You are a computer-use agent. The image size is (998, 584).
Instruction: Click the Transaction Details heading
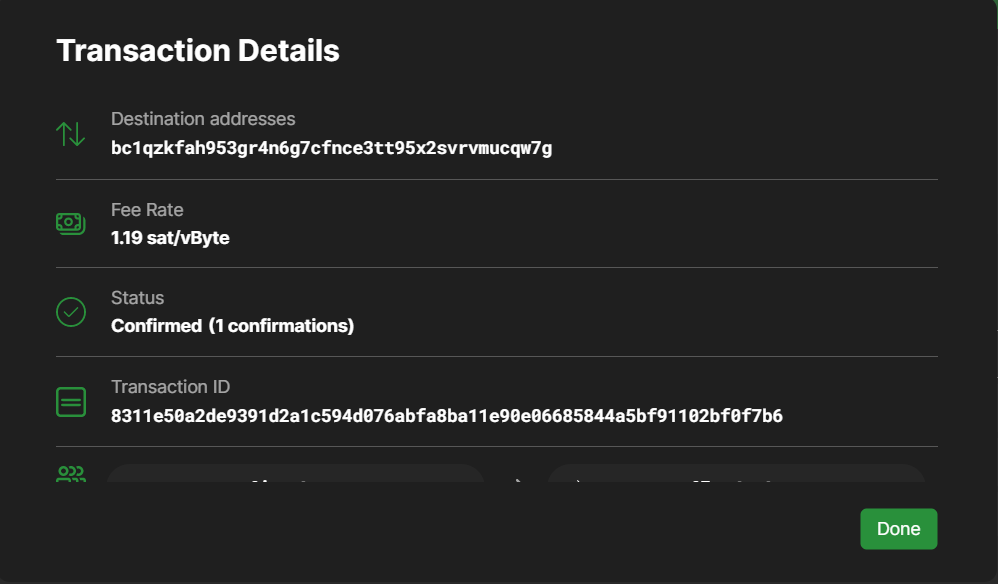click(x=198, y=50)
